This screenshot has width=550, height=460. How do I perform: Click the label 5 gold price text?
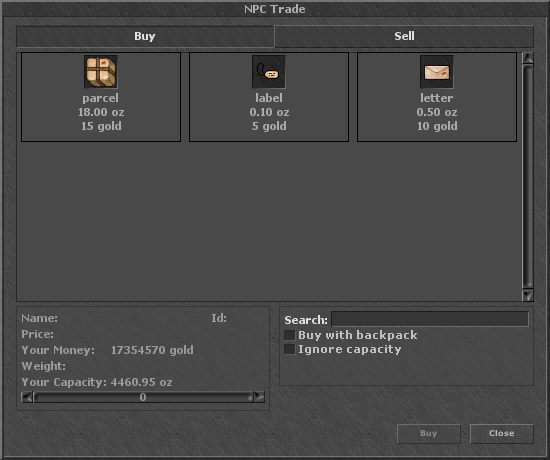[269, 126]
